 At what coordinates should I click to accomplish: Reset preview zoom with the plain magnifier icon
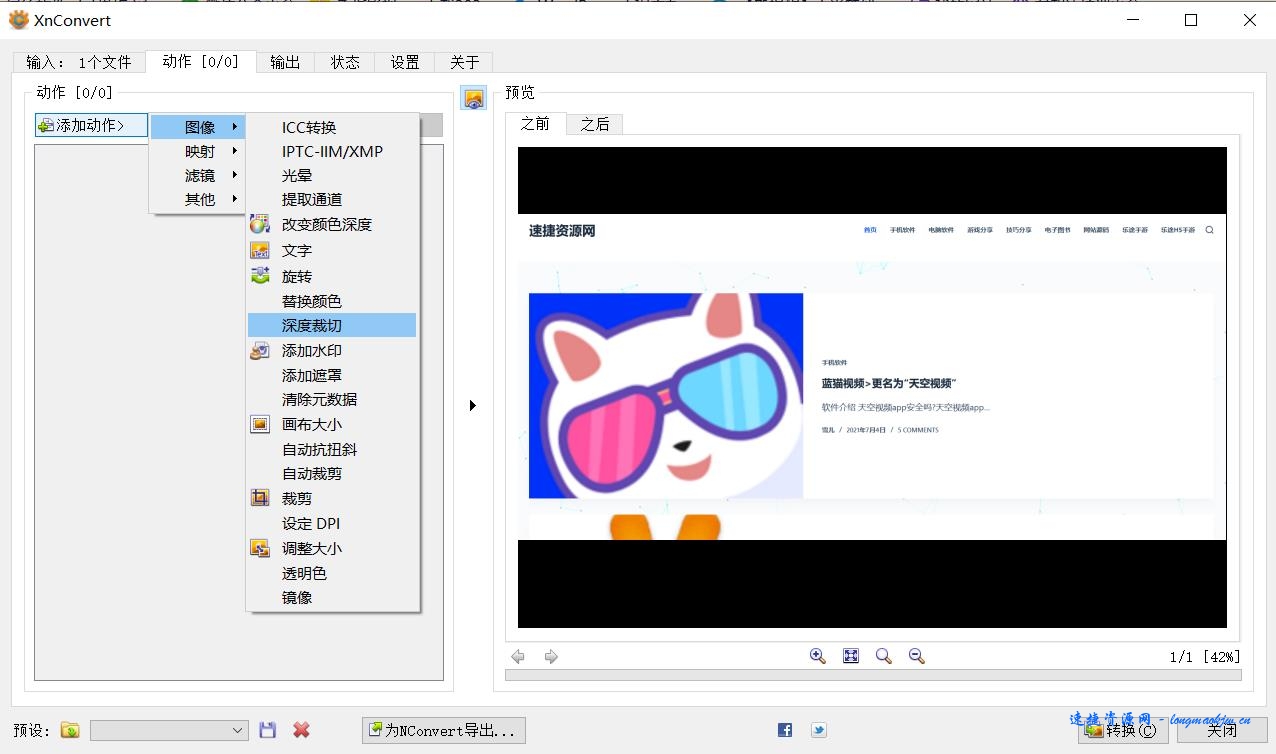[x=884, y=656]
